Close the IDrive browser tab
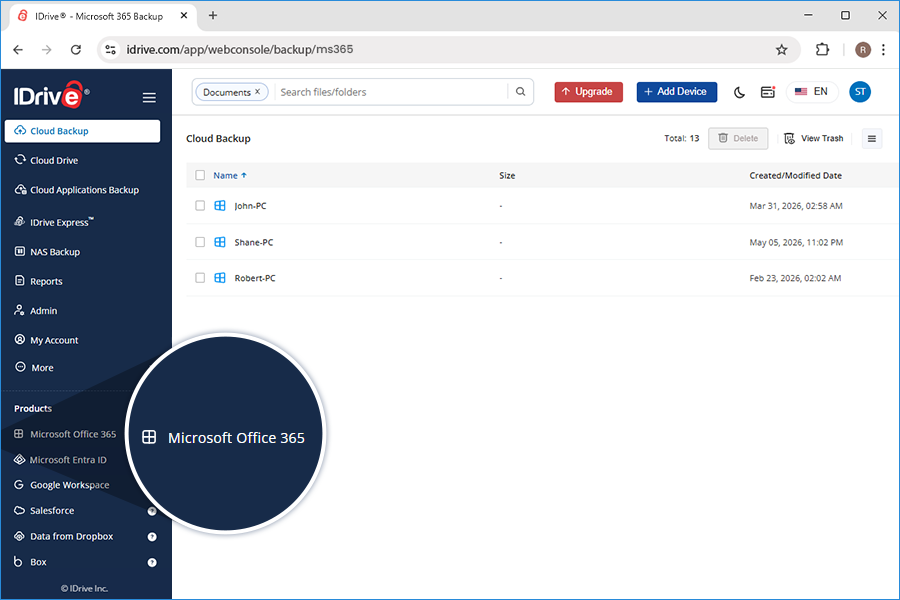The width and height of the screenshot is (900, 600). tap(184, 16)
